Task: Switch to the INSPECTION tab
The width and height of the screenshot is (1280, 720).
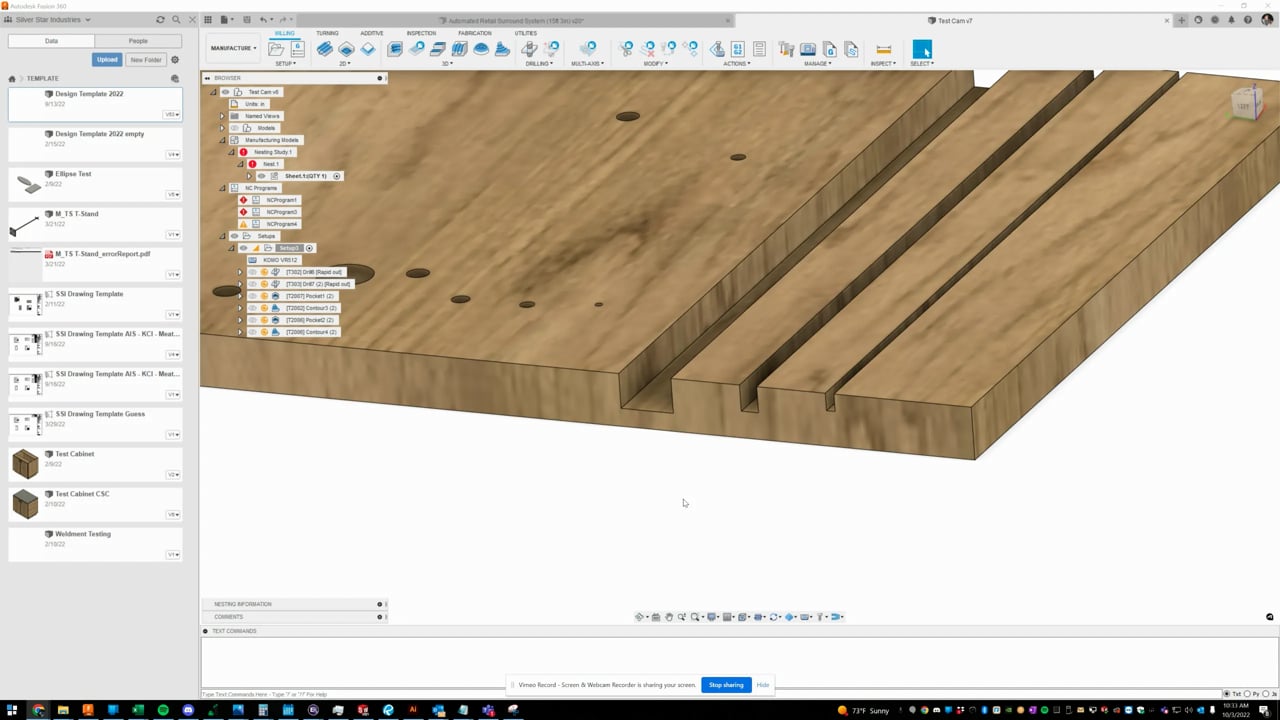Action: [x=421, y=33]
